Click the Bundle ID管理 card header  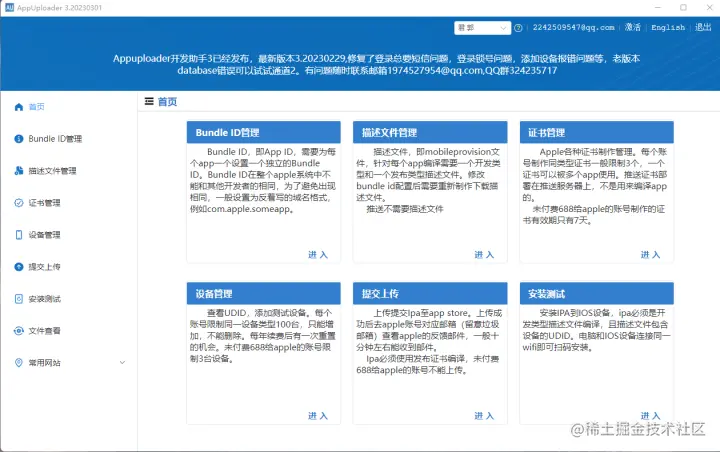tap(264, 133)
